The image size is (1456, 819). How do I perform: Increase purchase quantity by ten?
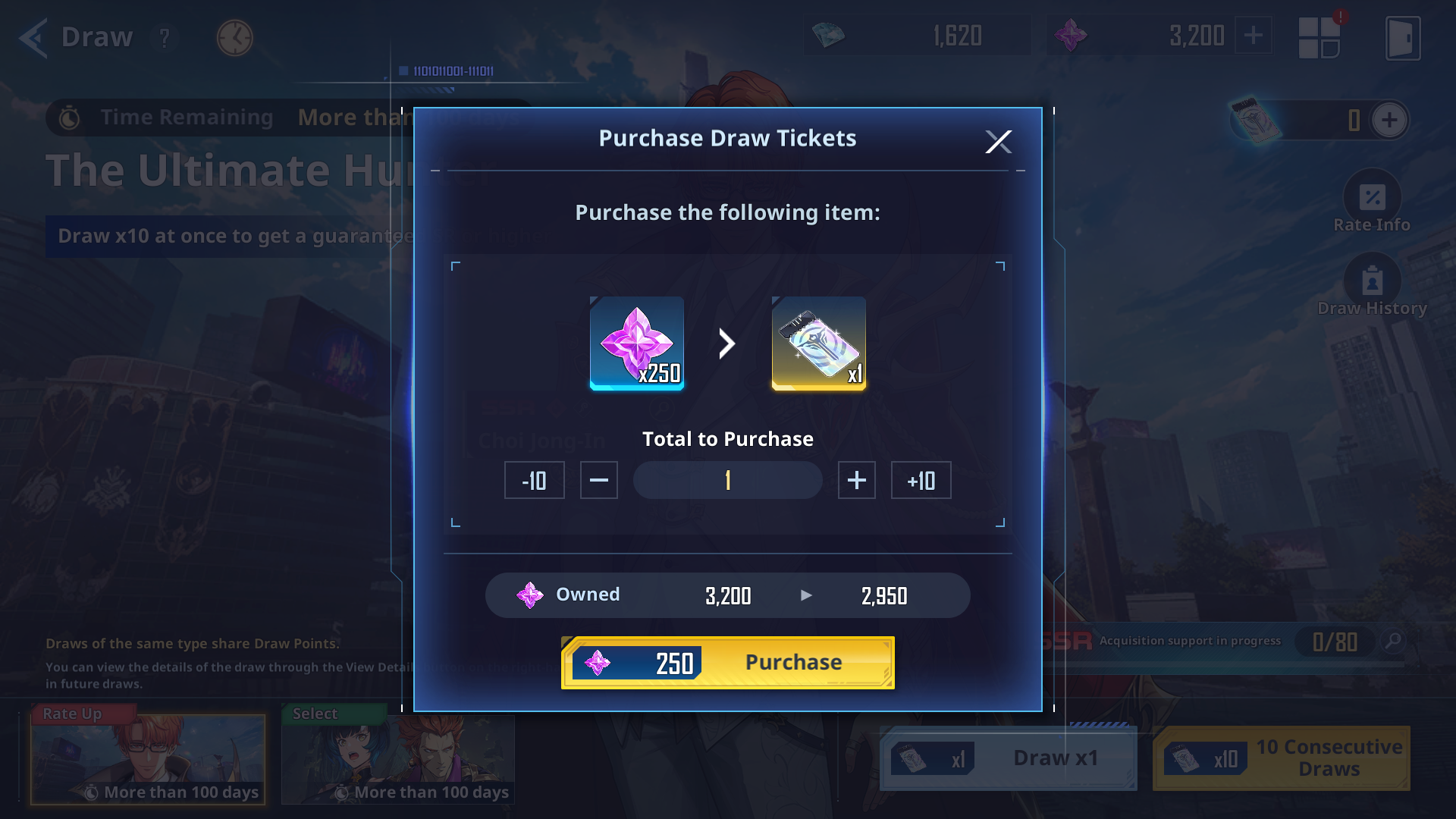[x=921, y=480]
